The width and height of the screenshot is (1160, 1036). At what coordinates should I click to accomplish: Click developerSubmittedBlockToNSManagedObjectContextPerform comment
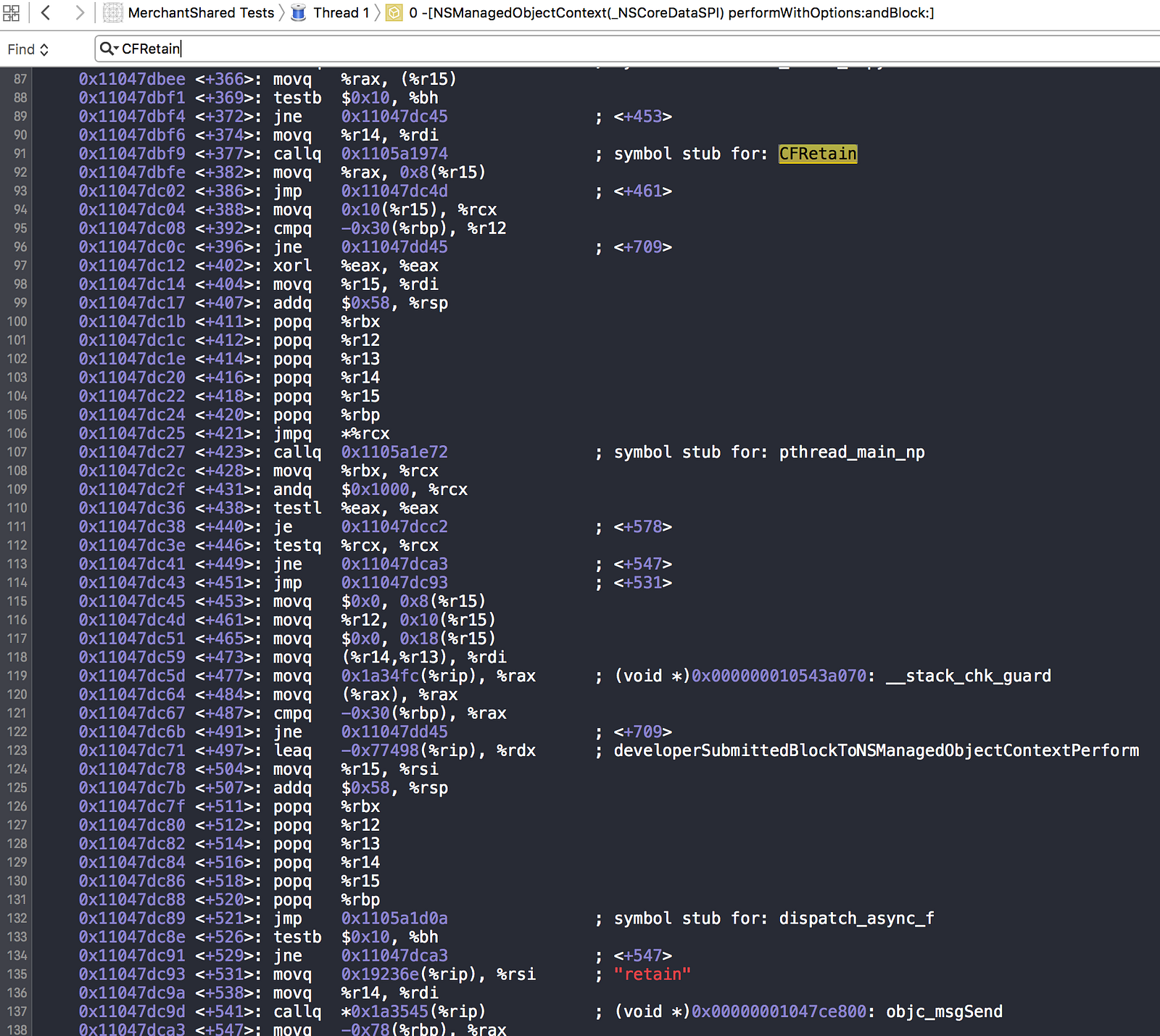[877, 751]
